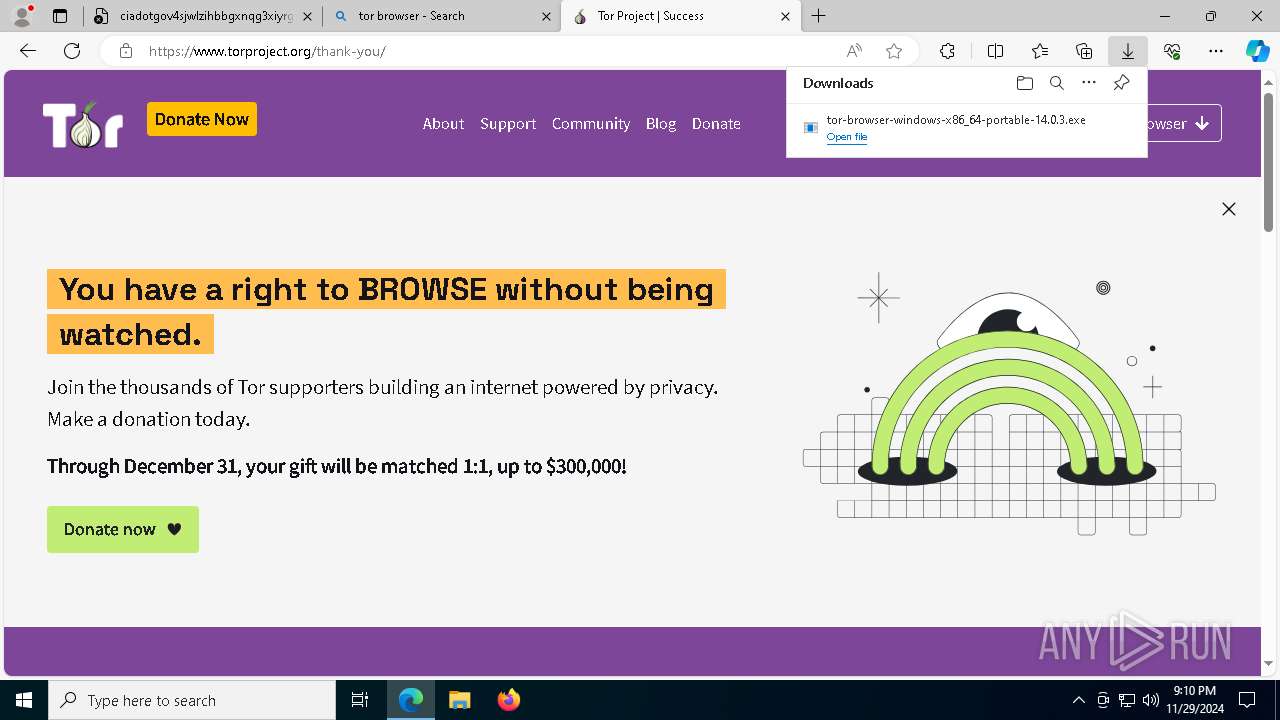Viewport: 1280px width, 720px height.
Task: Switch to ciadotgov onion tab
Action: pyautogui.click(x=204, y=16)
